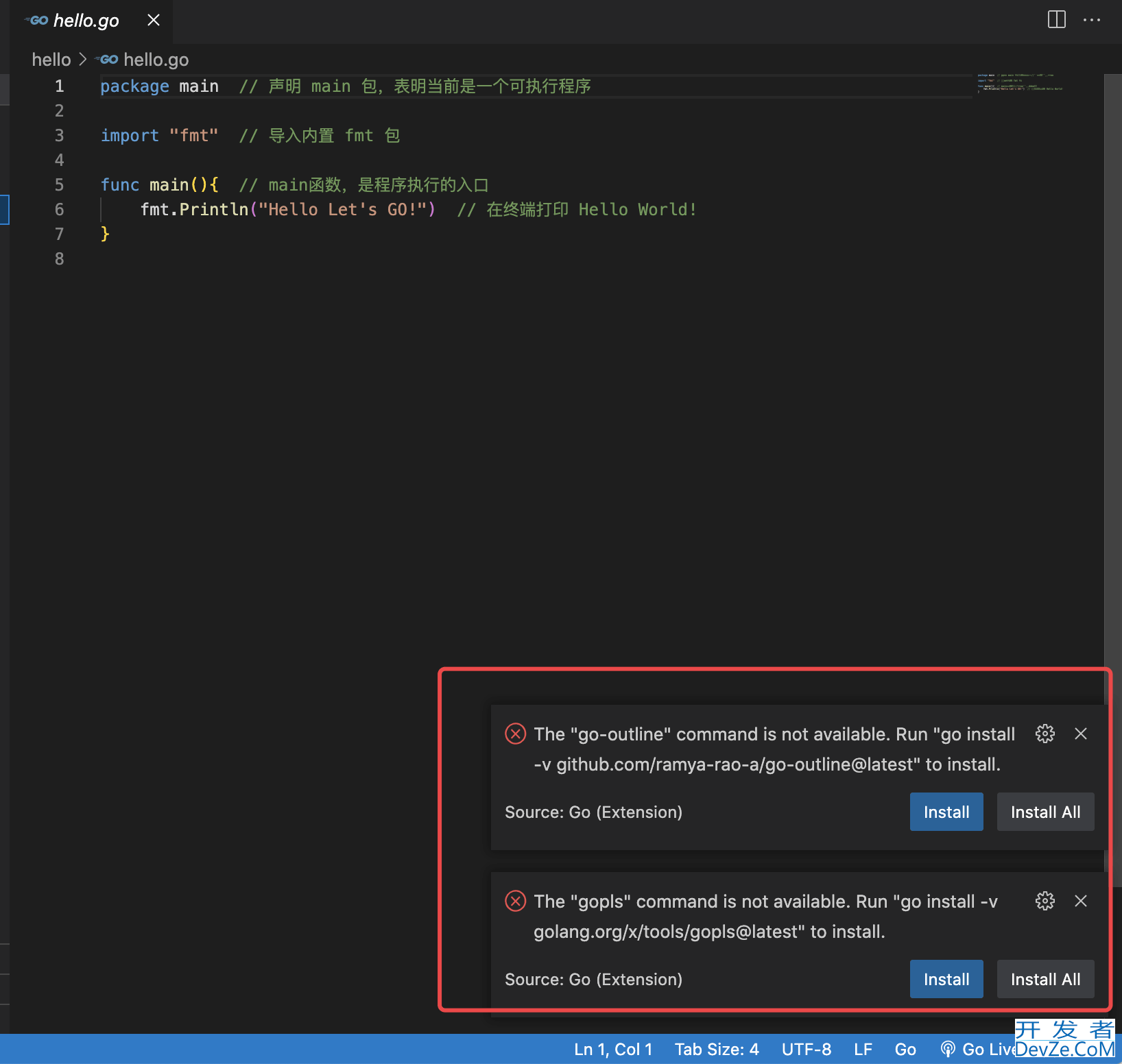The height and width of the screenshot is (1064, 1122).
Task: Split the editor to the right
Action: (1057, 20)
